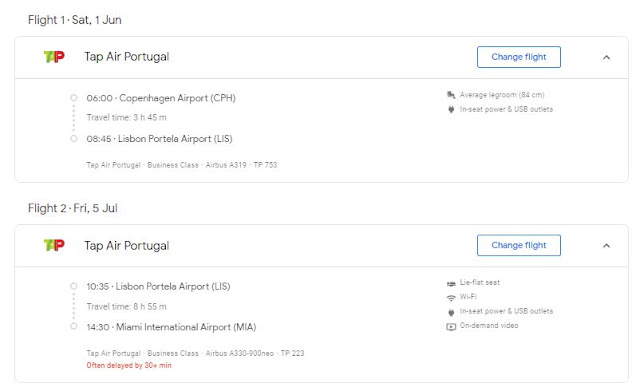Click the TAP logo on Flight 1
The height and width of the screenshot is (391, 640).
click(54, 57)
